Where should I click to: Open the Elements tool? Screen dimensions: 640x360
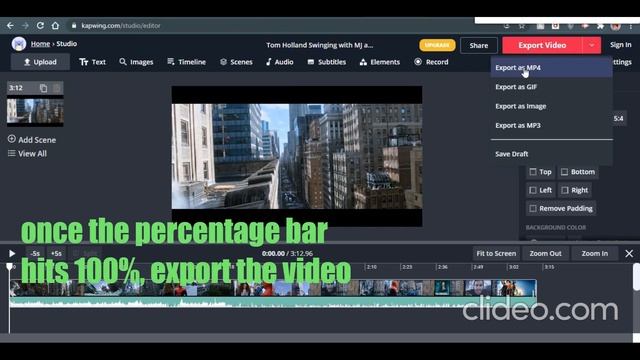point(380,62)
